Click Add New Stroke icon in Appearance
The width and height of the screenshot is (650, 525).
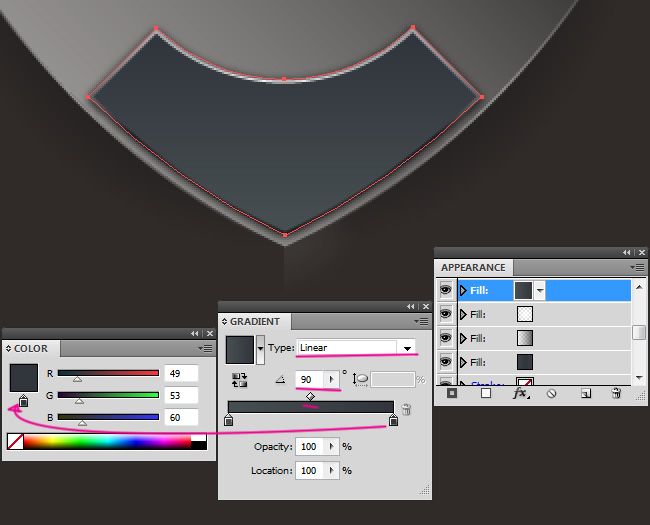click(452, 394)
